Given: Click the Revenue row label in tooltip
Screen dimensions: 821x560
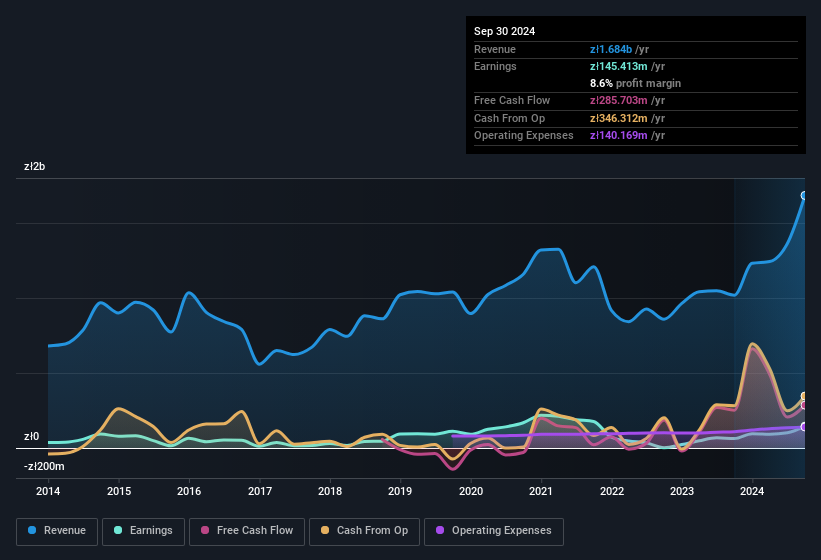Looking at the screenshot, I should [495, 49].
